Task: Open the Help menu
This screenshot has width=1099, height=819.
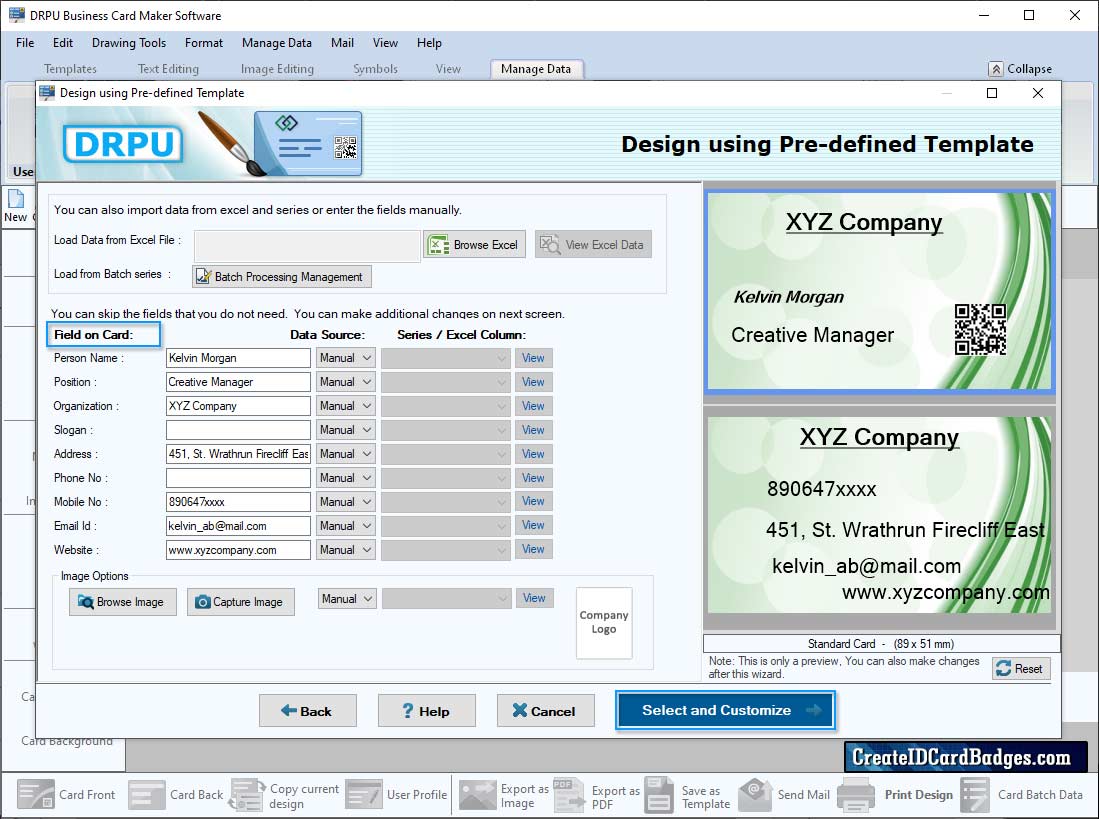Action: pyautogui.click(x=429, y=43)
